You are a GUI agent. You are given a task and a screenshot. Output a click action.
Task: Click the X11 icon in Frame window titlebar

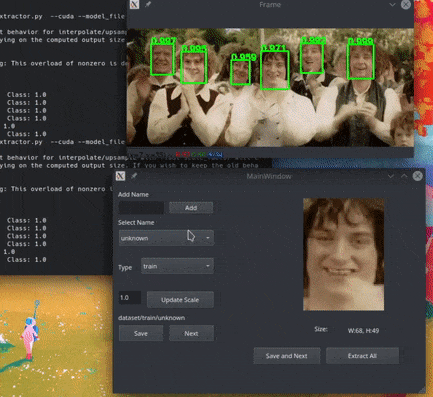pyautogui.click(x=134, y=4)
